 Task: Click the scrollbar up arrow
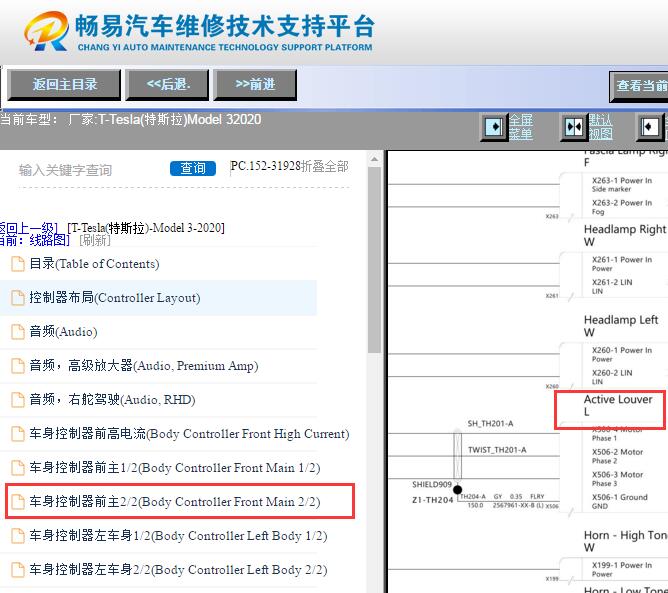pos(374,159)
